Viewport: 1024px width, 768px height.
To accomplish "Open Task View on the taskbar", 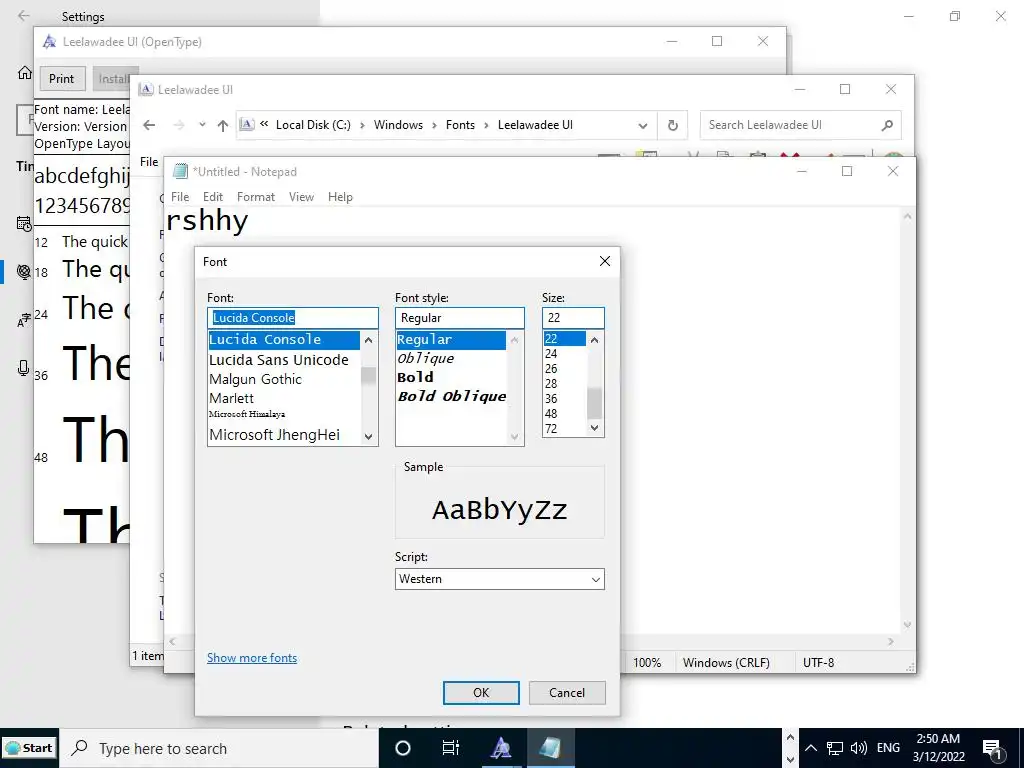I will [x=451, y=748].
